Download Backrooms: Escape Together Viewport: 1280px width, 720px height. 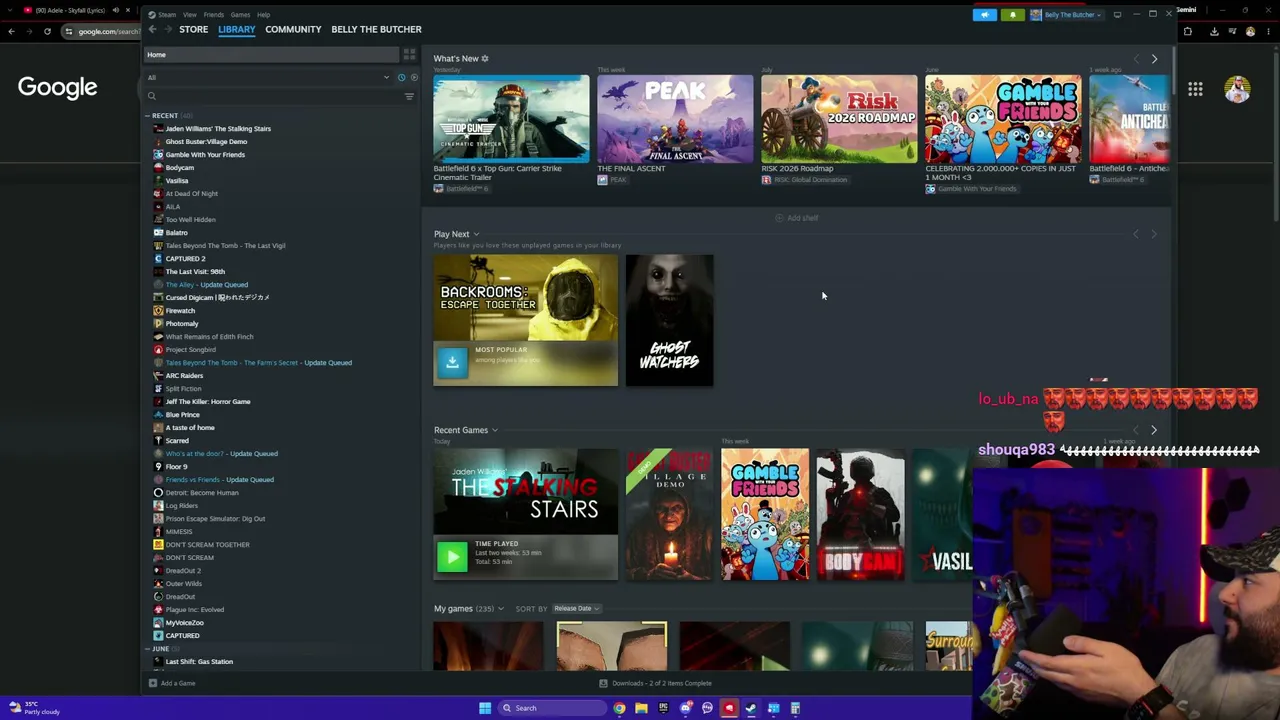pos(452,363)
